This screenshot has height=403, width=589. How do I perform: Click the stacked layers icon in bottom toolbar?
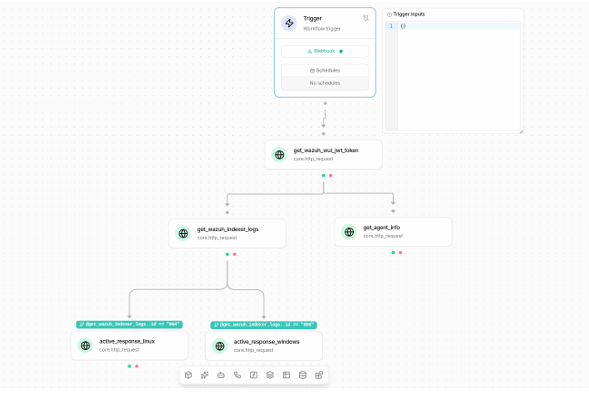270,375
